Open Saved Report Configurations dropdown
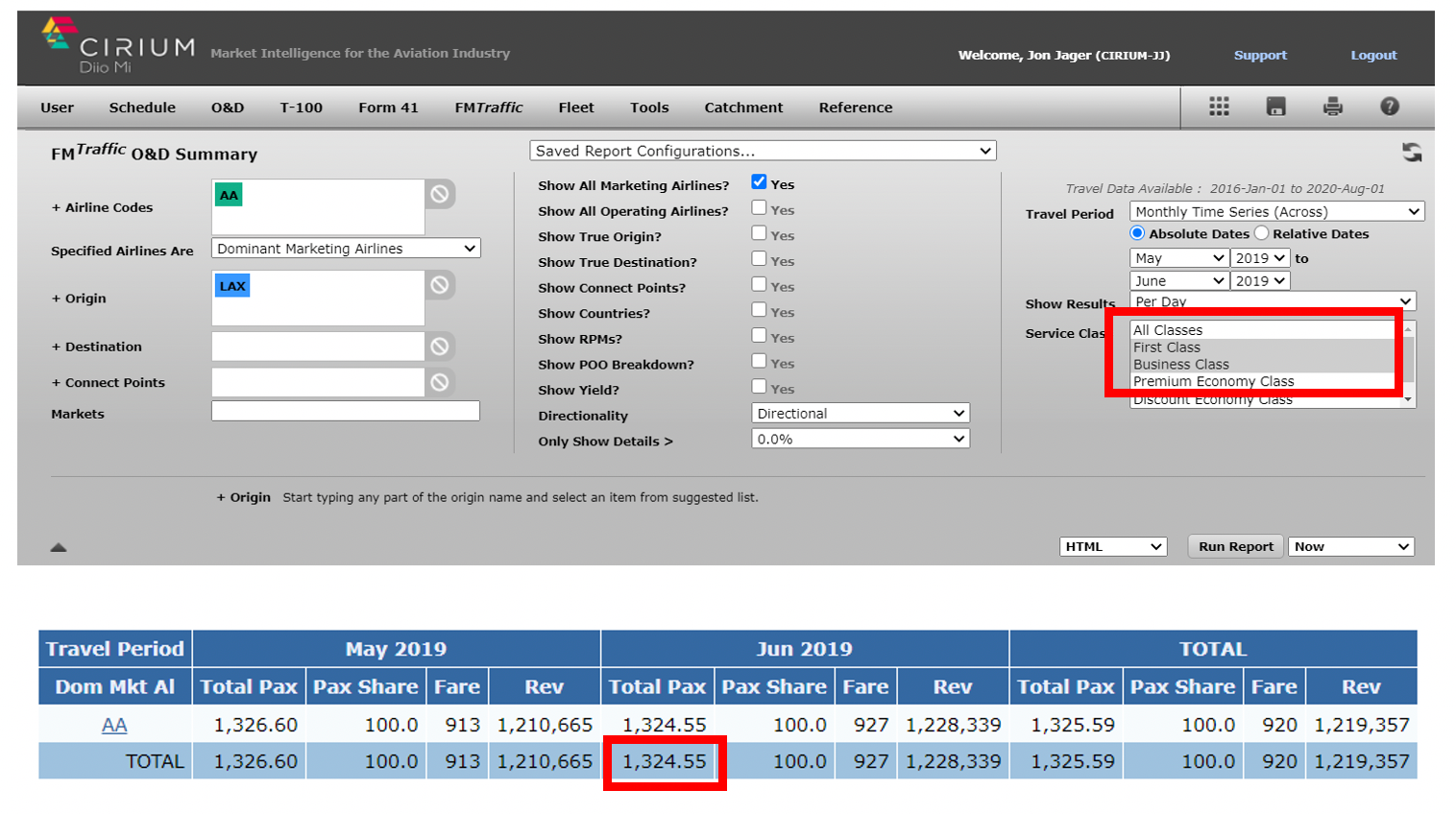 coord(763,151)
